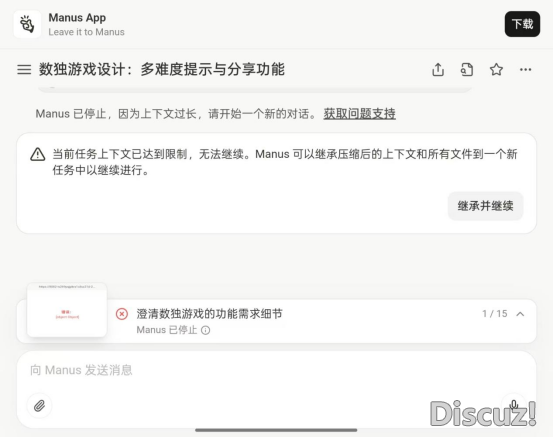Open the 获取问题支持 support link
553x438 pixels.
coord(359,114)
